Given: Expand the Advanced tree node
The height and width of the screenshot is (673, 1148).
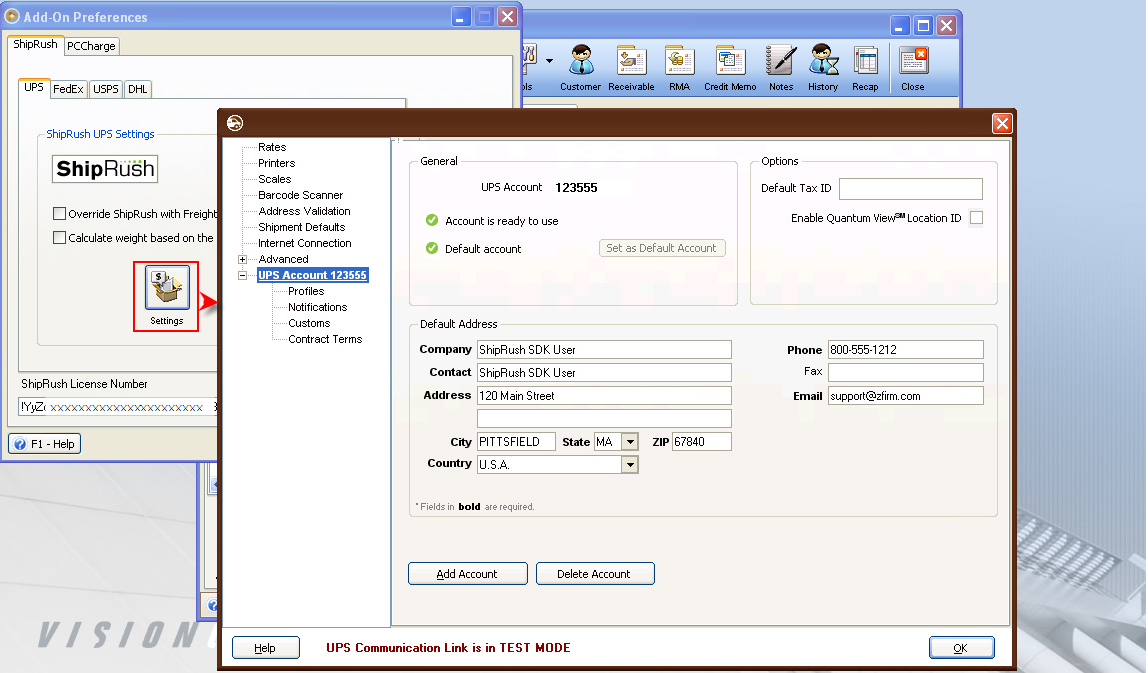Looking at the screenshot, I should coord(242,259).
